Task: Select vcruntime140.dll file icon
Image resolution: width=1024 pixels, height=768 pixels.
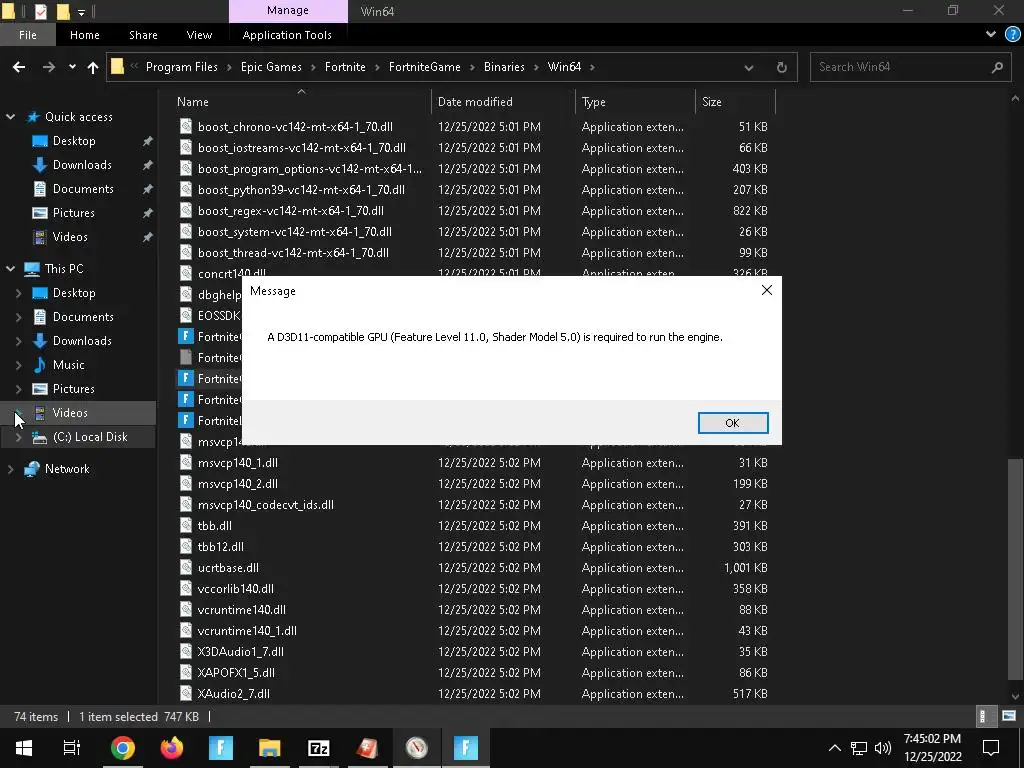Action: point(186,609)
